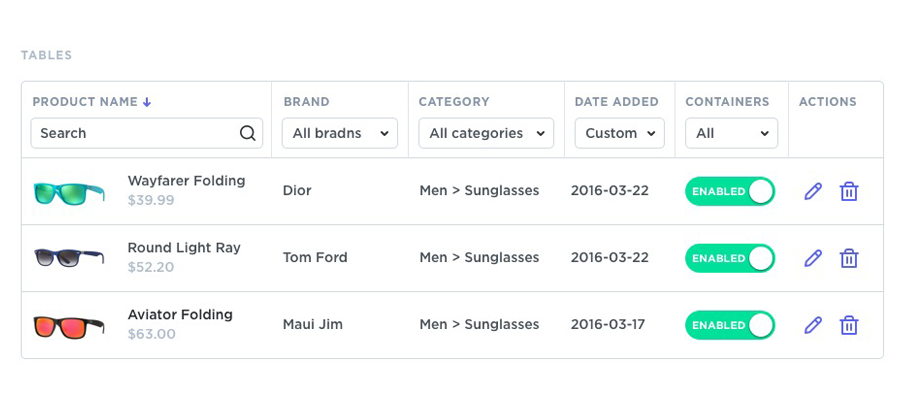Click the Wayfarer Folding sunglasses thumbnail
Viewport: 900px width, 400px height.
(x=69, y=192)
